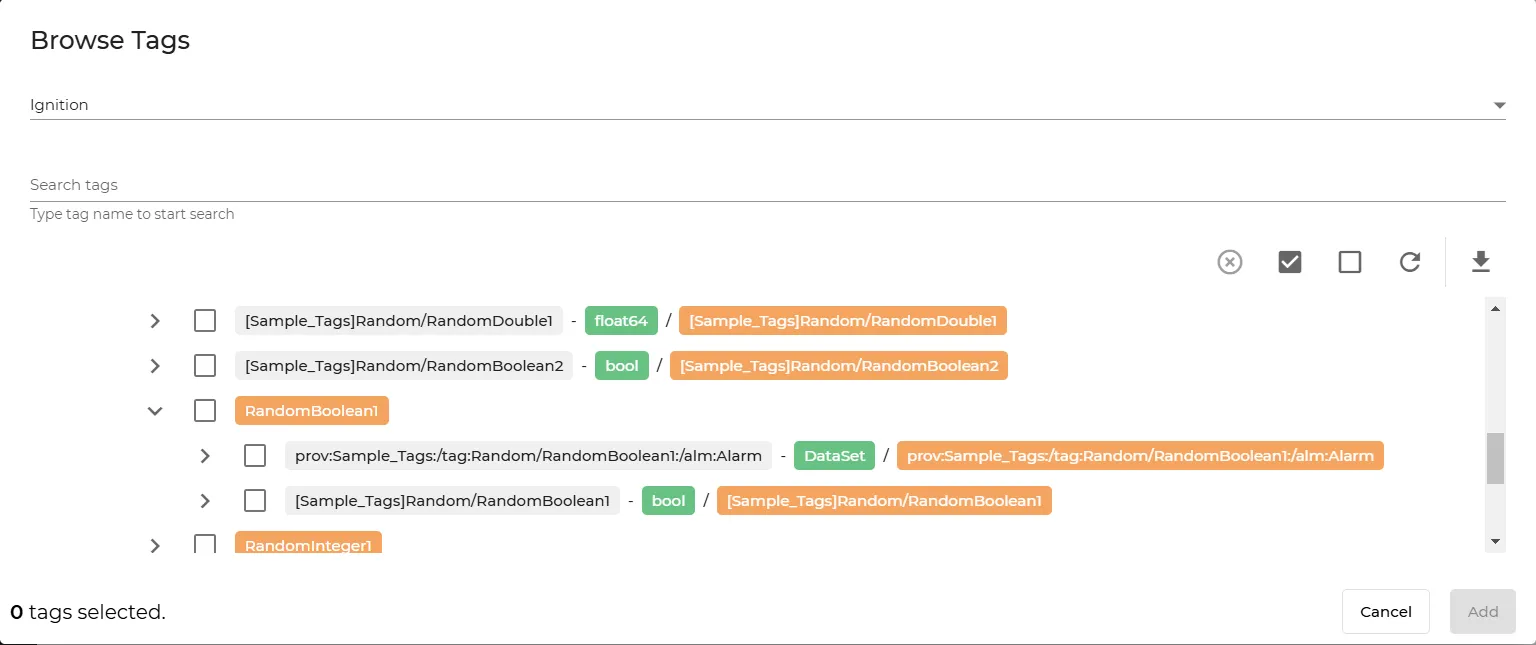
Task: Click the gray [Sample_Tags]Random/RandomBoolean2 label
Action: pos(404,366)
